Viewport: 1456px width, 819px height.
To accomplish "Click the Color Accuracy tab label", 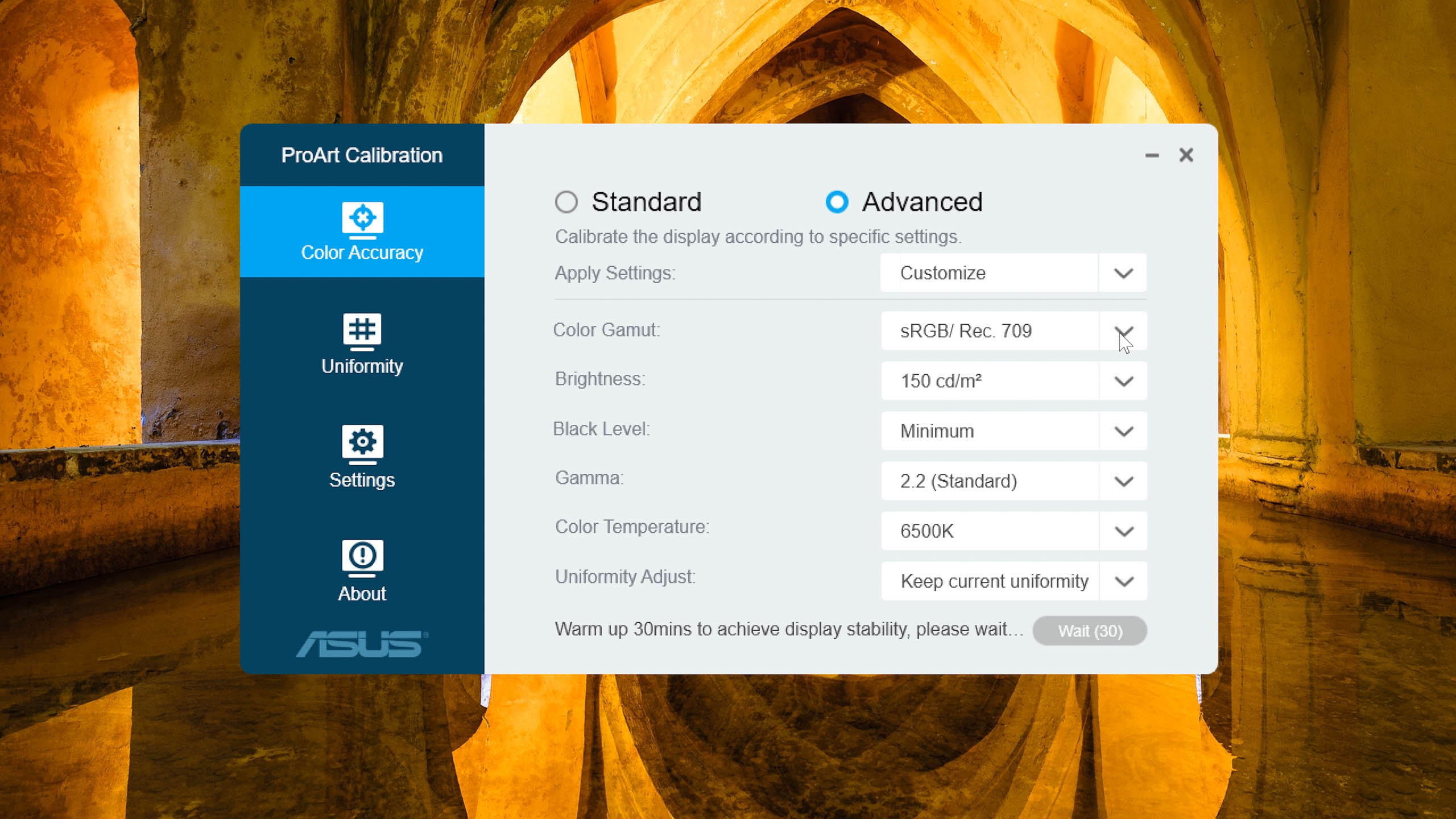I will (362, 253).
